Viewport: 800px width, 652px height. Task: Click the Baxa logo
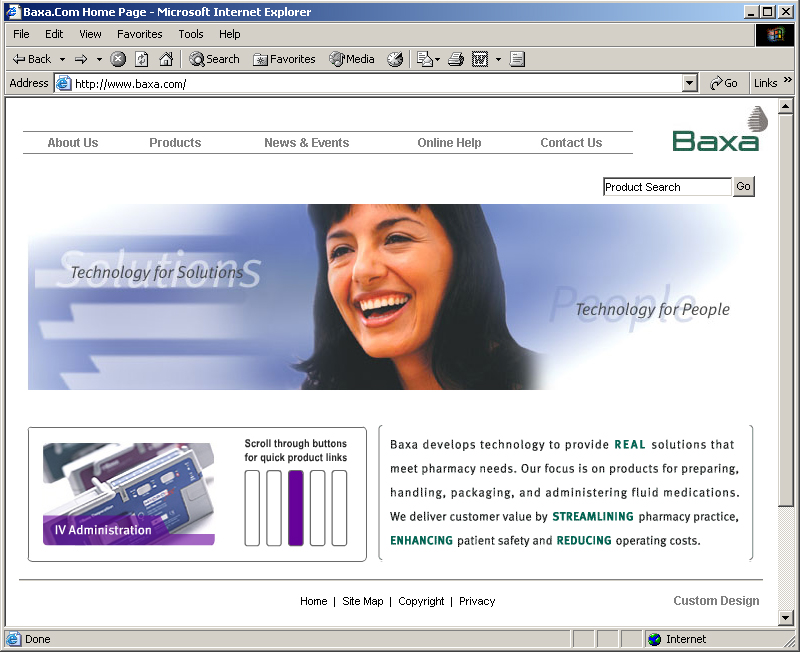coord(719,129)
